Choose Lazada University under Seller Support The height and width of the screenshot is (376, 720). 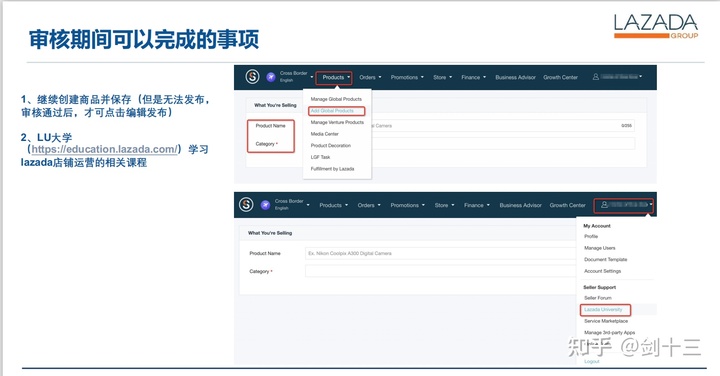click(605, 310)
